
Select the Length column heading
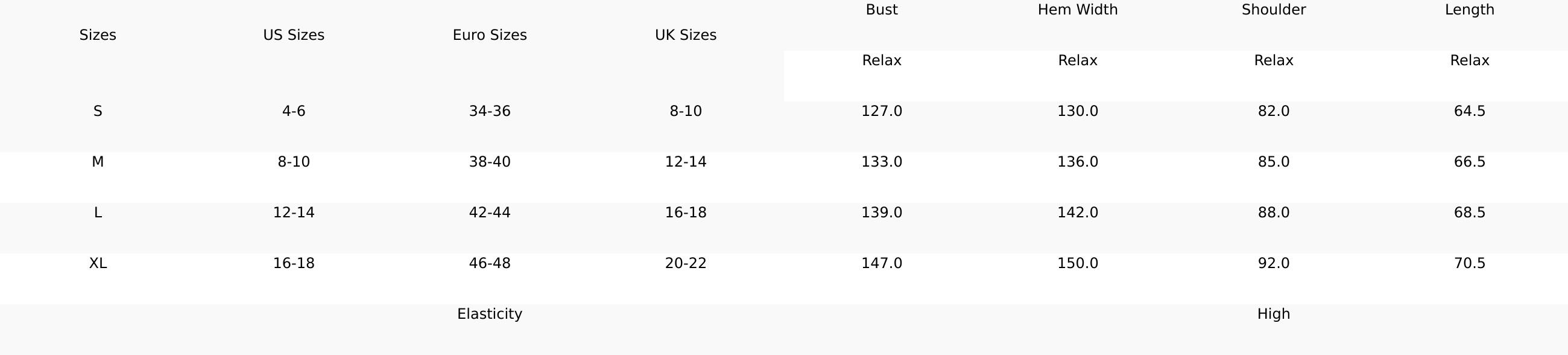tap(1469, 10)
